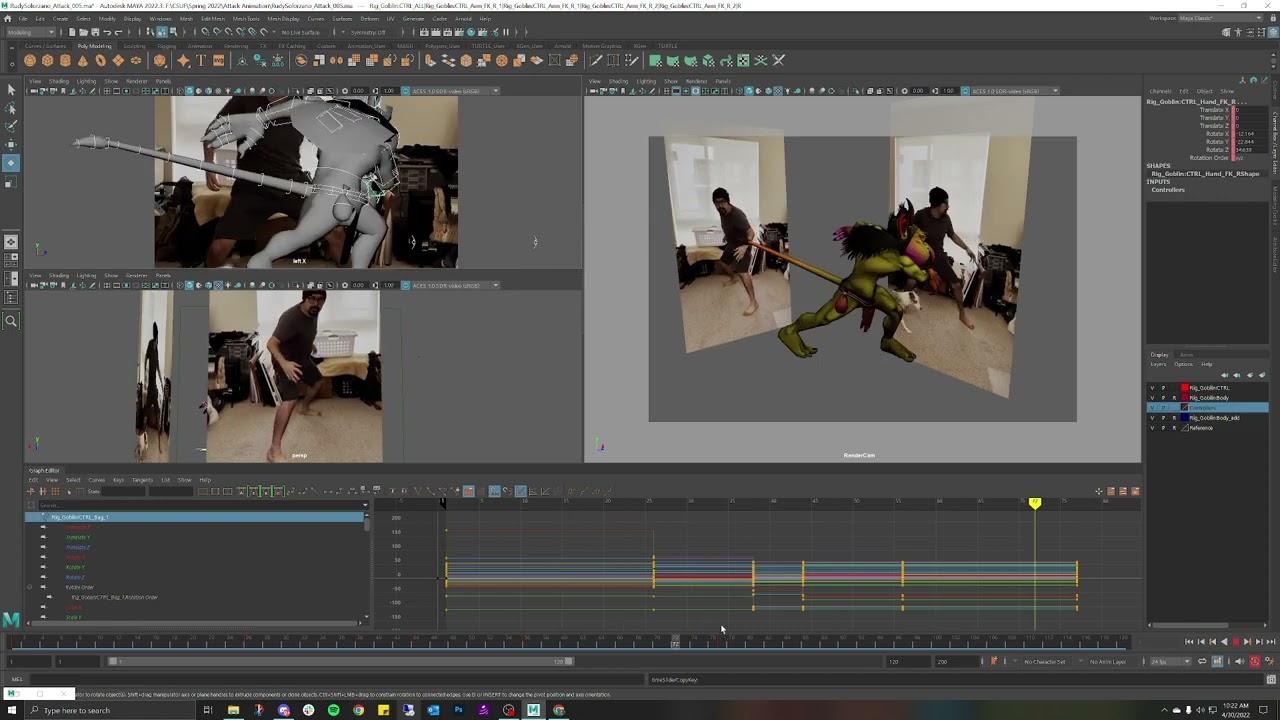
Task: Click the Open Scene folder icon
Action: 83,32
